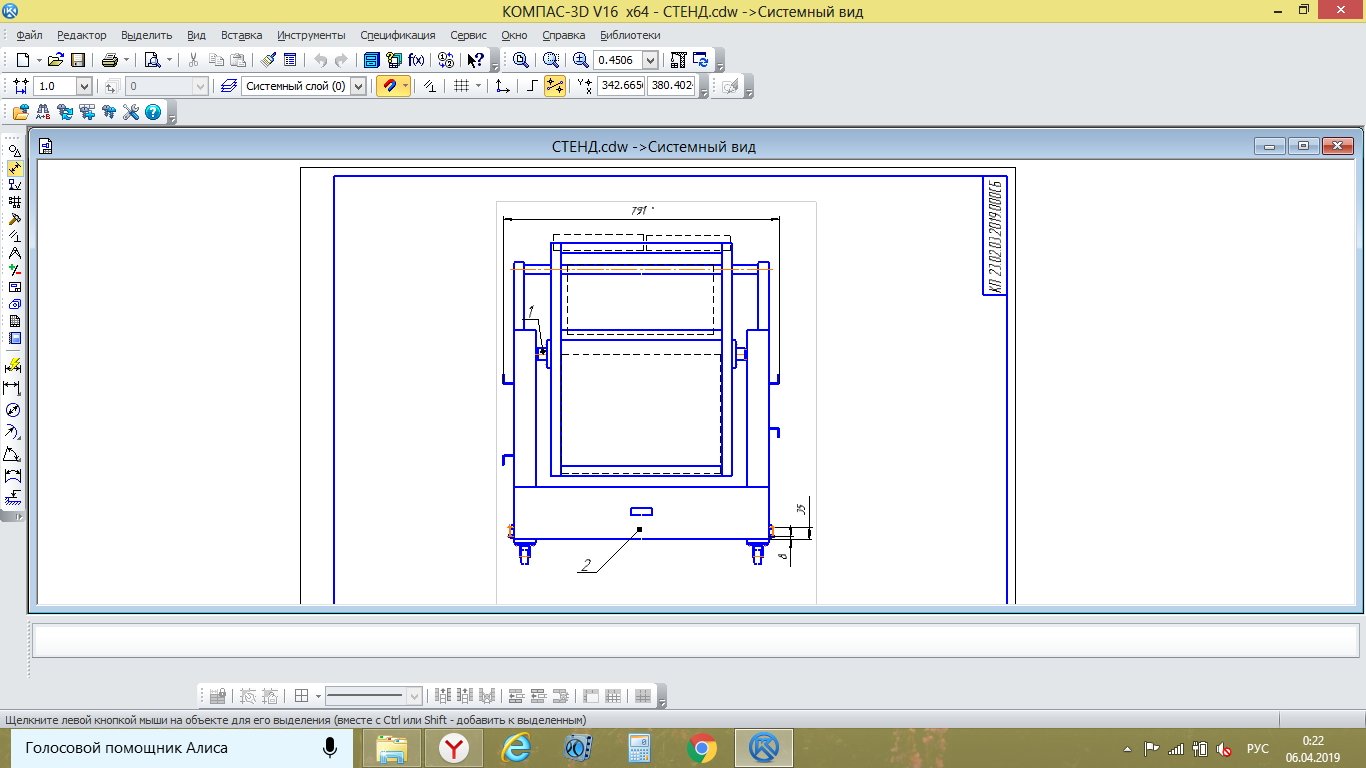
Task: Choose the diametral dimension tool
Action: tap(14, 410)
